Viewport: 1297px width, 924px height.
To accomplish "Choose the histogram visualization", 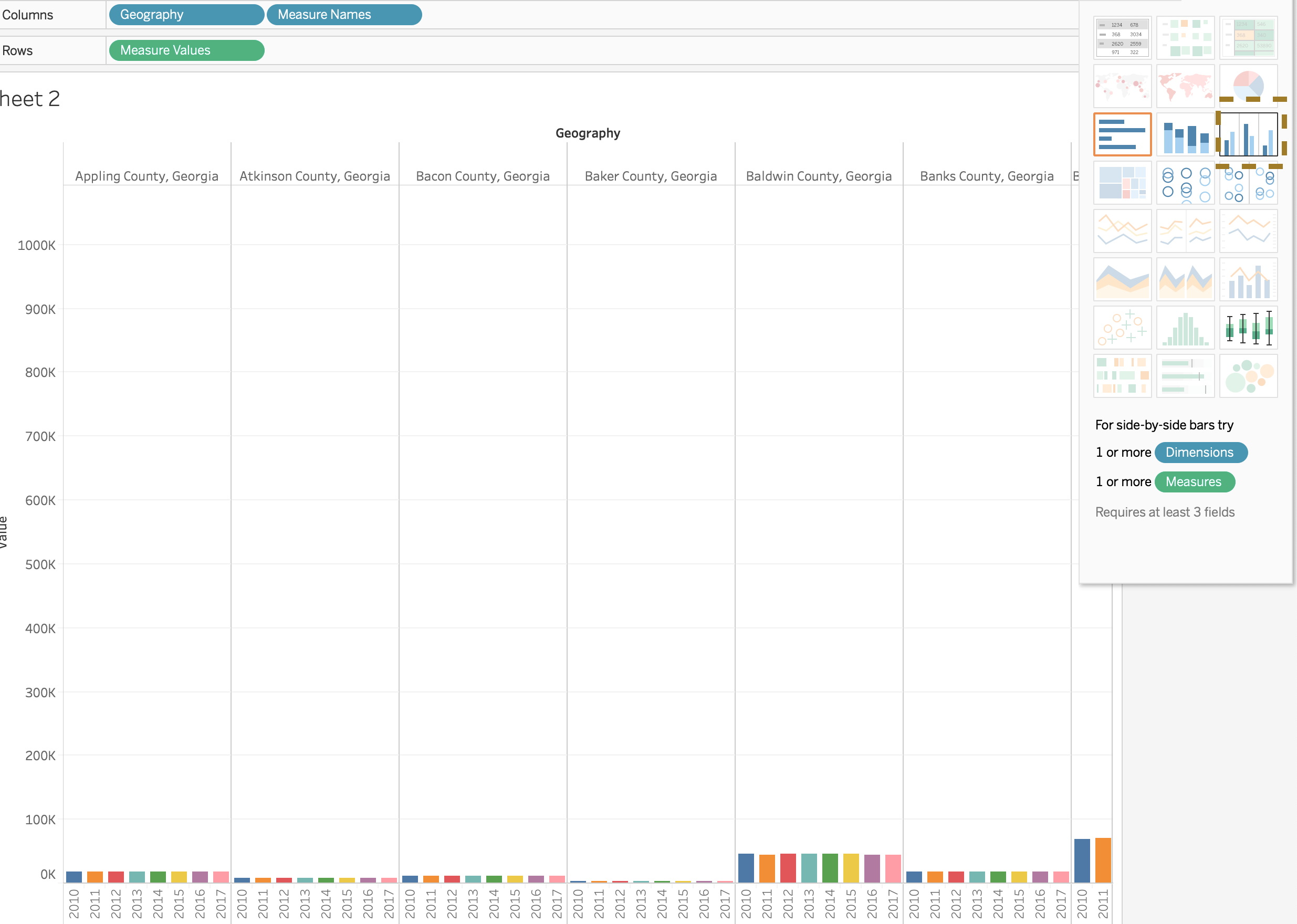I will (1186, 328).
